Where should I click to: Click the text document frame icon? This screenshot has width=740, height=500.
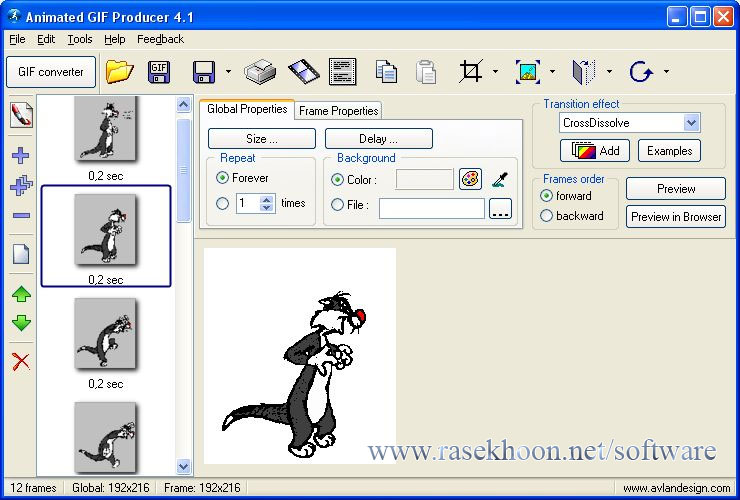point(343,72)
